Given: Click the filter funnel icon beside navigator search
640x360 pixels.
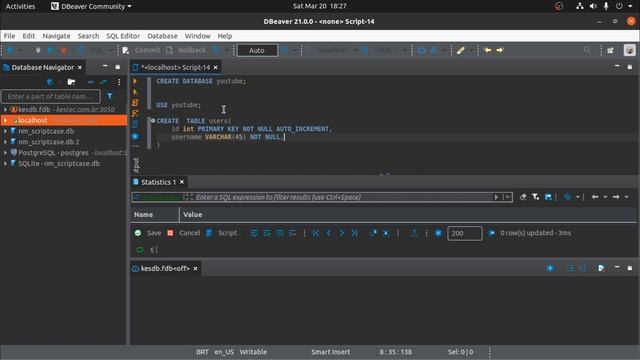Looking at the screenshot, I should (110, 96).
